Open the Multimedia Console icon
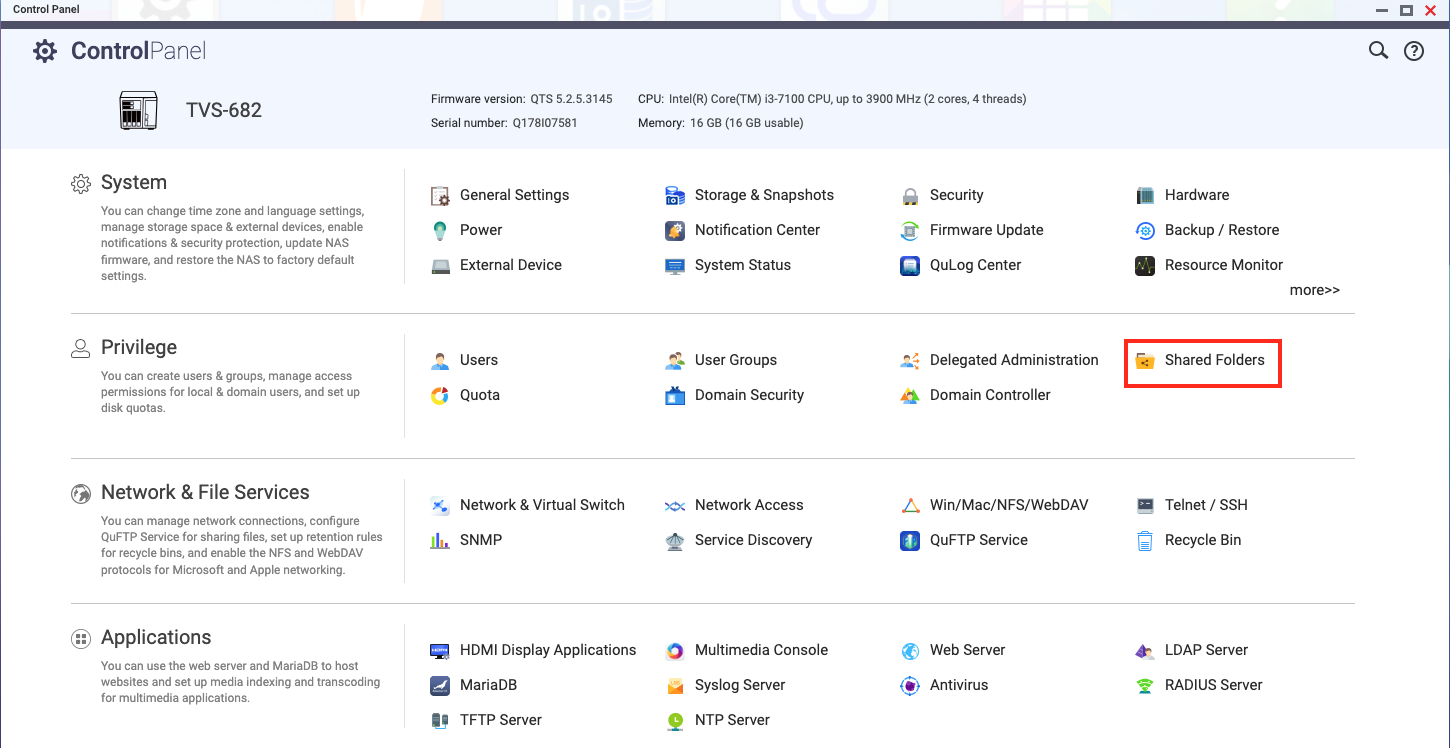1450x748 pixels. coord(675,650)
